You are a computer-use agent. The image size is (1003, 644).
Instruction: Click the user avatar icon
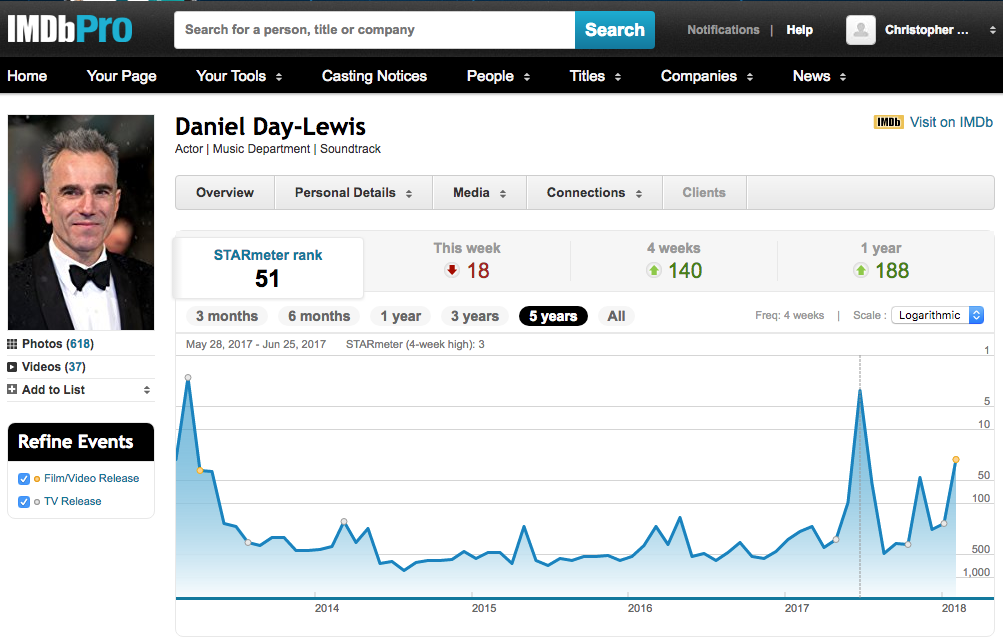click(x=860, y=29)
